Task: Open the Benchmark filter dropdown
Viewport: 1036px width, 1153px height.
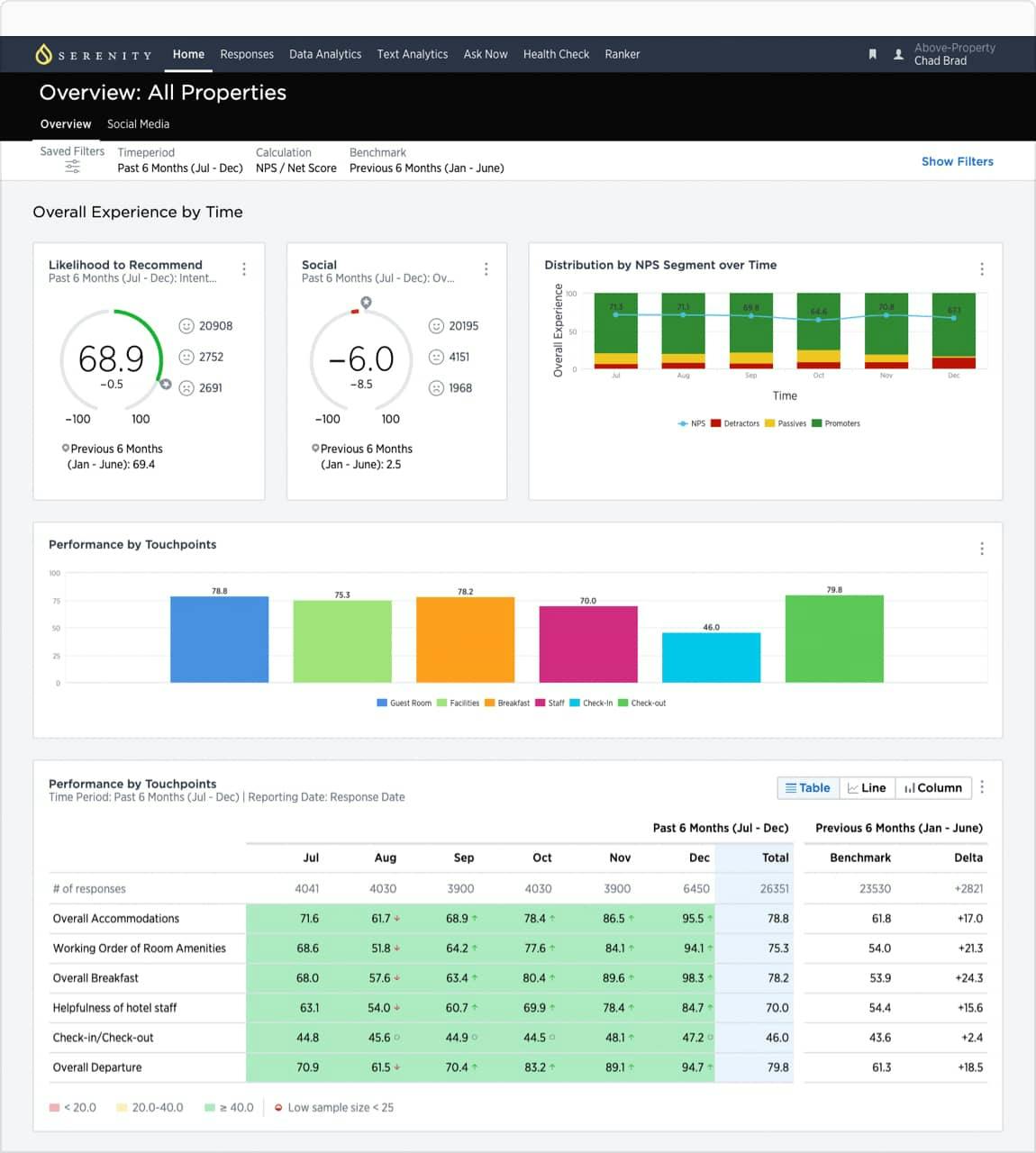Action: click(427, 160)
